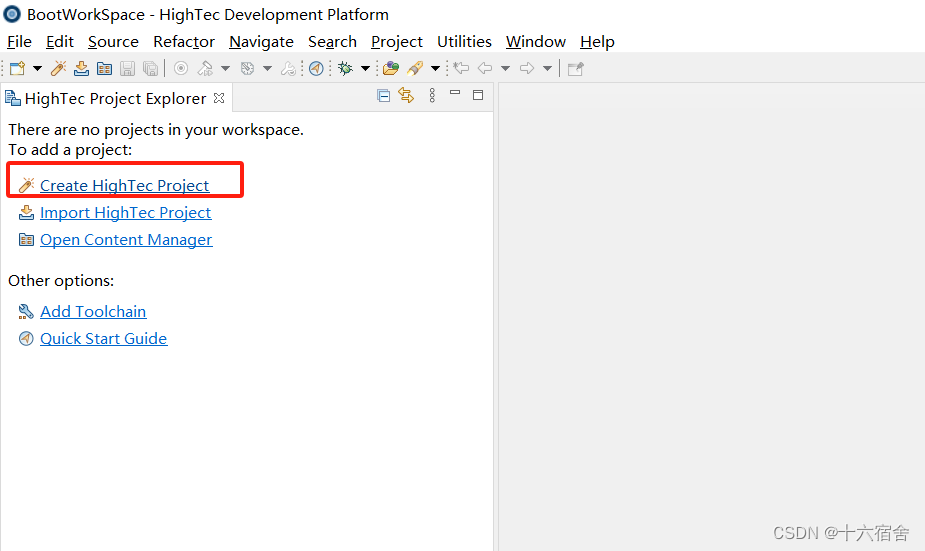
Task: Open the dropdown next to the build hammer icon
Action: point(225,68)
